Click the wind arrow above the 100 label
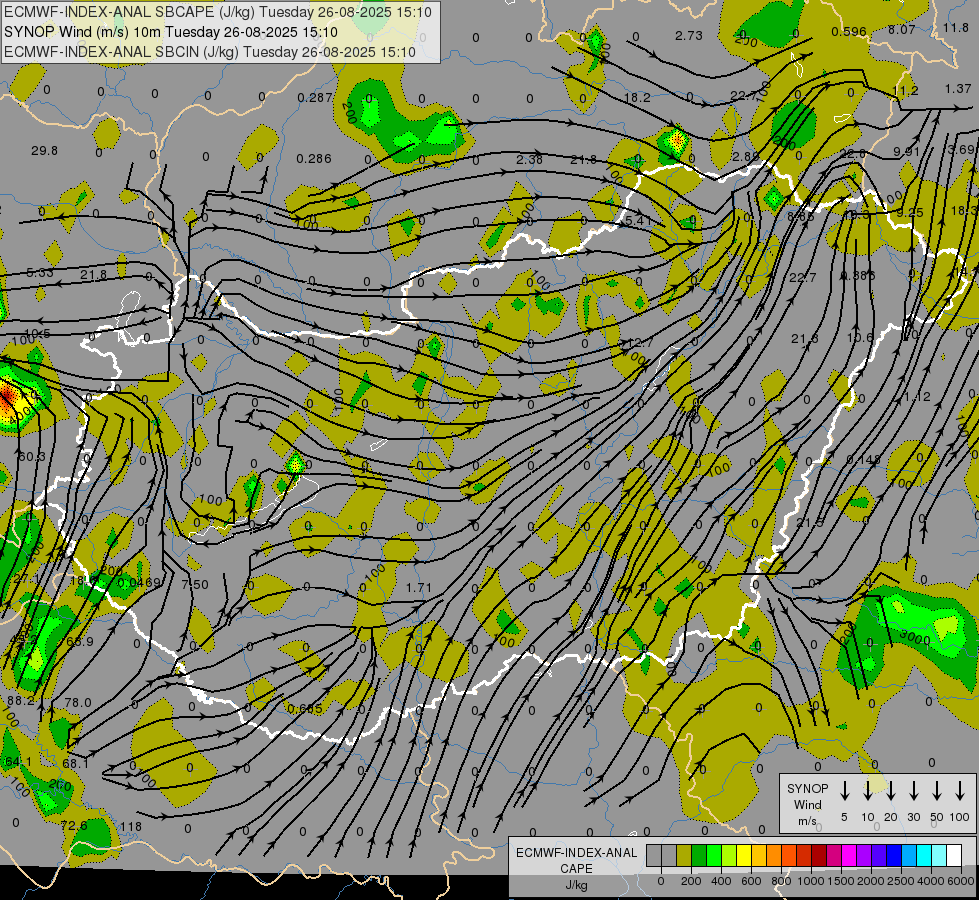 tap(960, 791)
